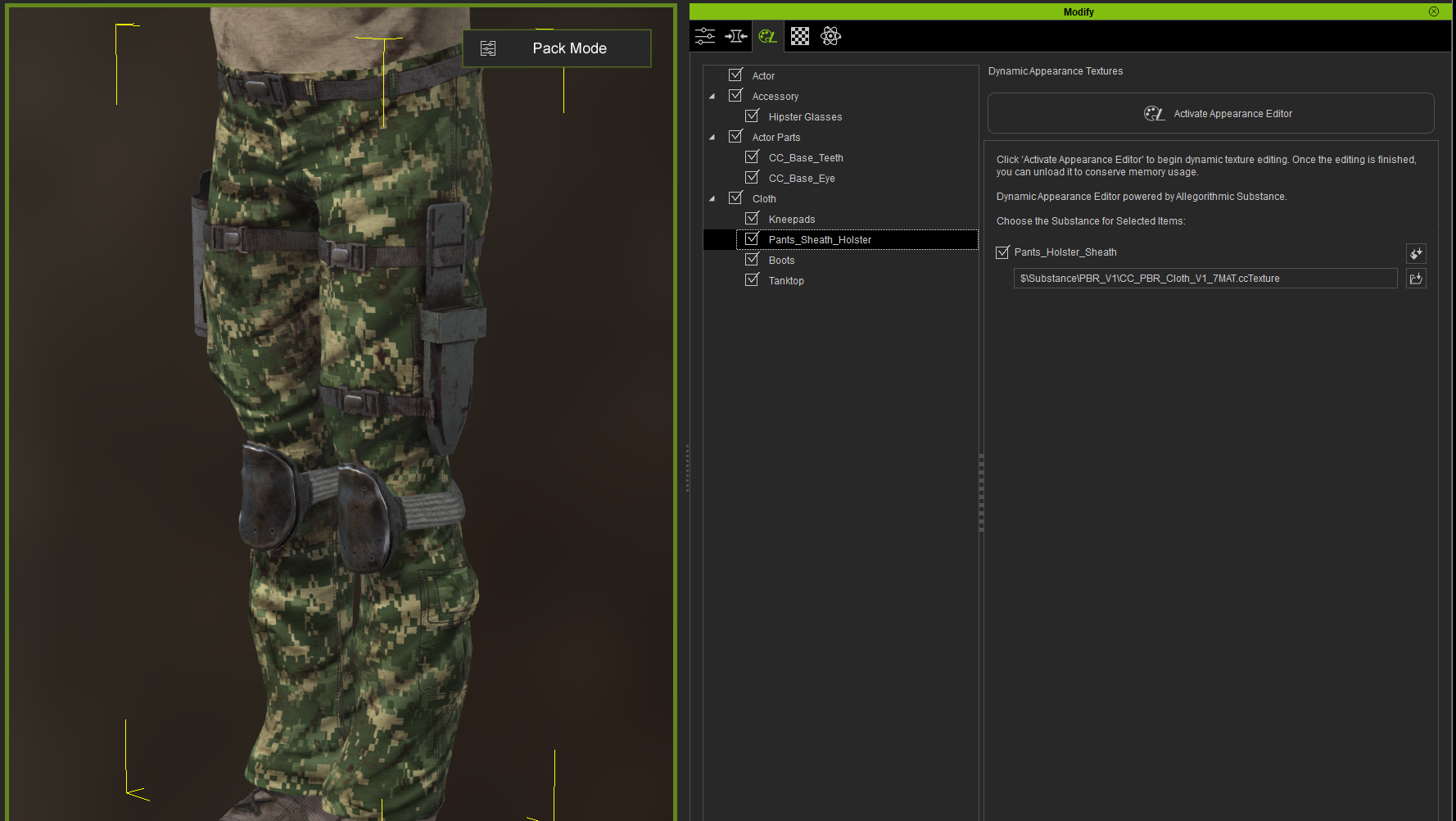Viewport: 1456px width, 821px height.
Task: Click the Activate Appearance Editor palette icon
Action: pos(1154,114)
